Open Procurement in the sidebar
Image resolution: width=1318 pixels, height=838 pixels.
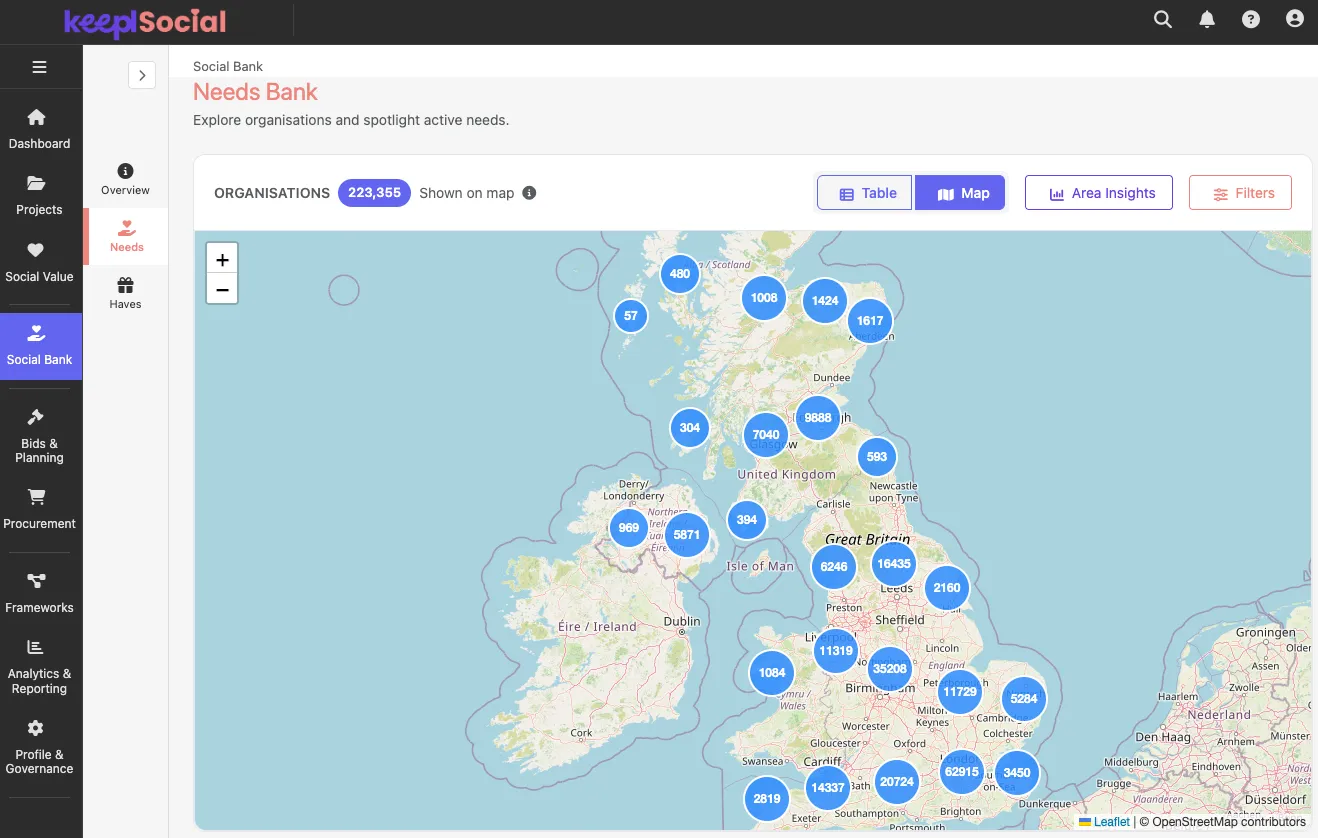tap(40, 509)
